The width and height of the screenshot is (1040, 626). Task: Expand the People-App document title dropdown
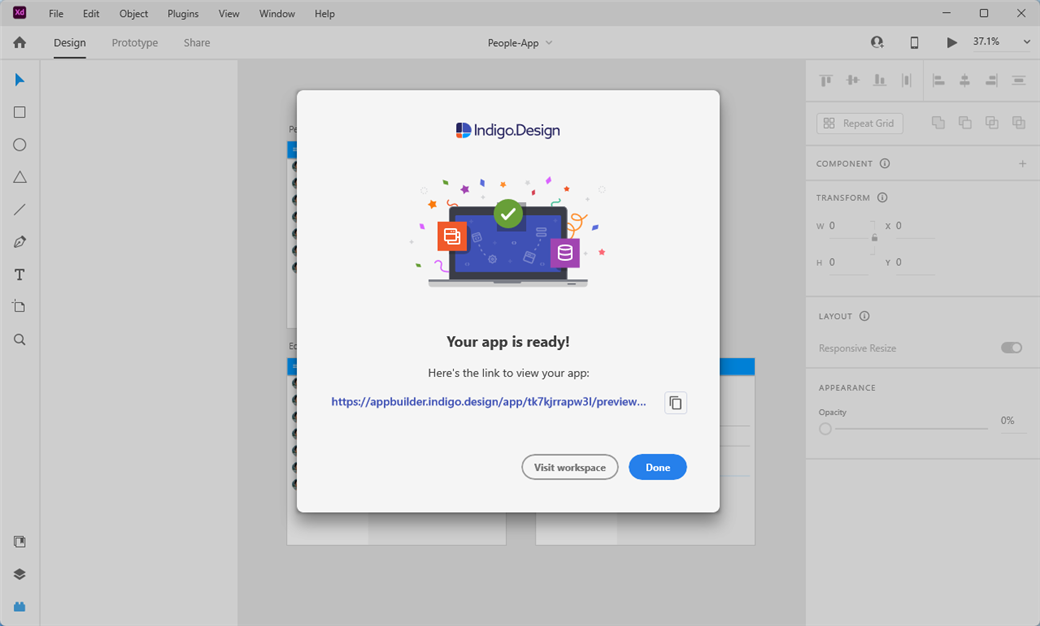tap(549, 42)
